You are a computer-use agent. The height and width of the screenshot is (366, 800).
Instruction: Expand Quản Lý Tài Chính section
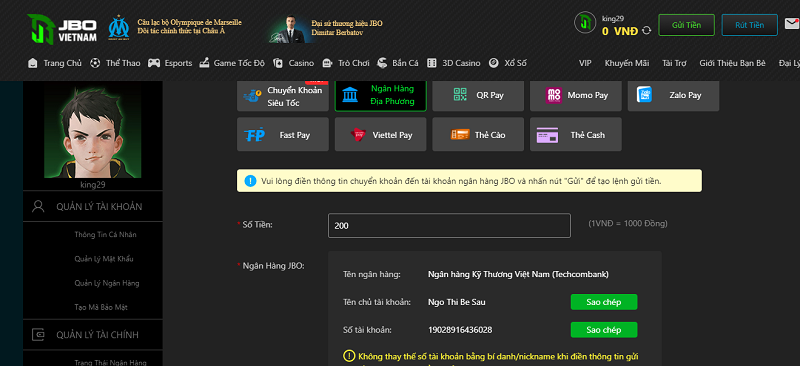coord(92,334)
